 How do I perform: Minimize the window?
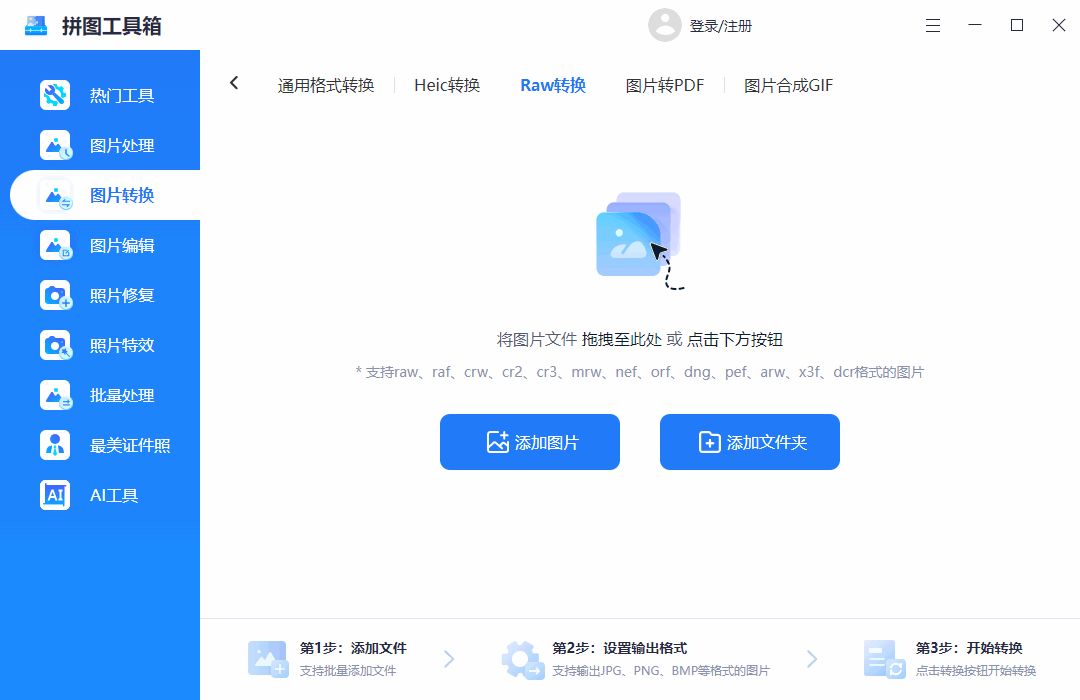point(975,25)
